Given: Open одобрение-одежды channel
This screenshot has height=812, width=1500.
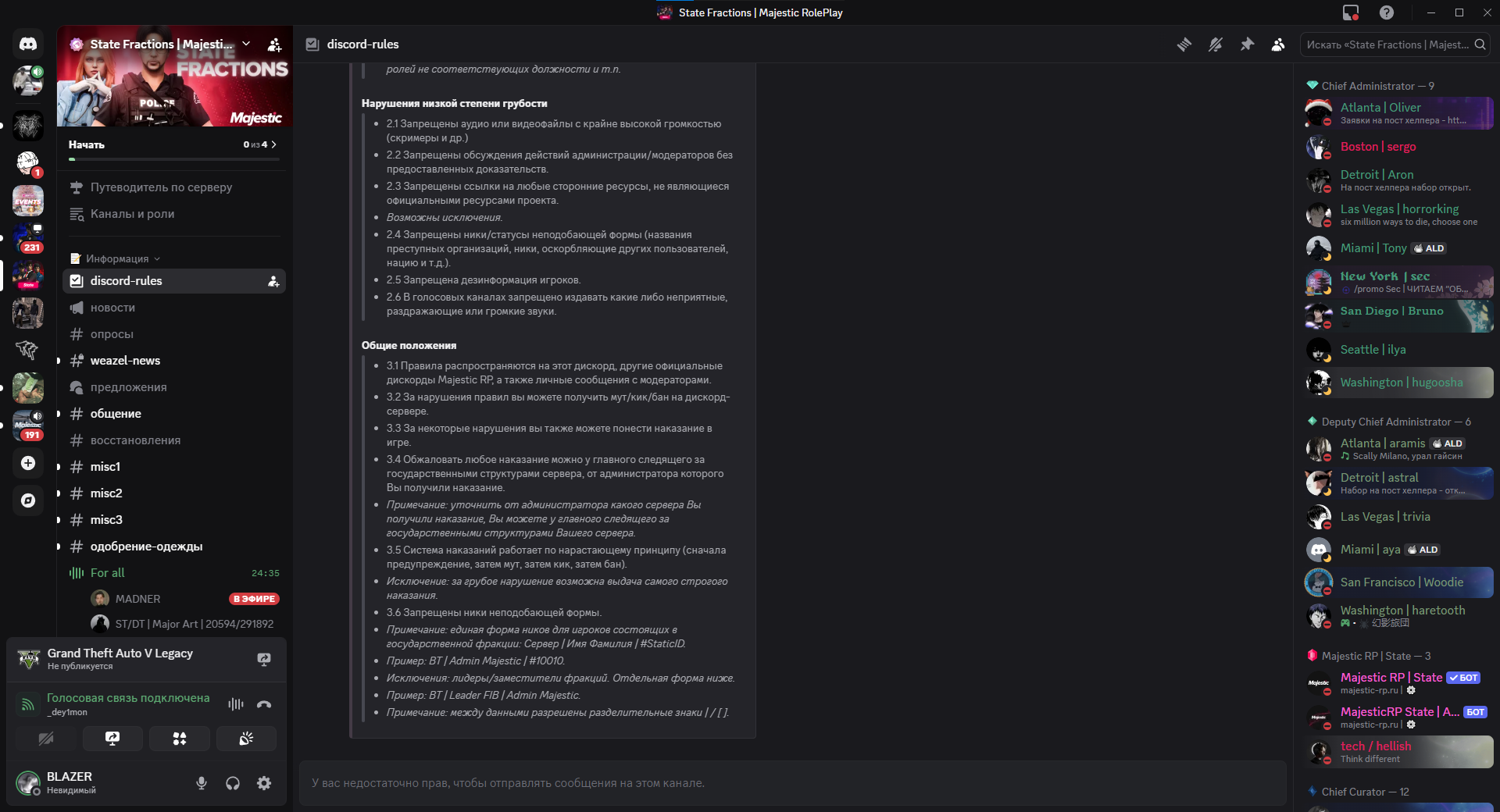Looking at the screenshot, I should tap(174, 547).
